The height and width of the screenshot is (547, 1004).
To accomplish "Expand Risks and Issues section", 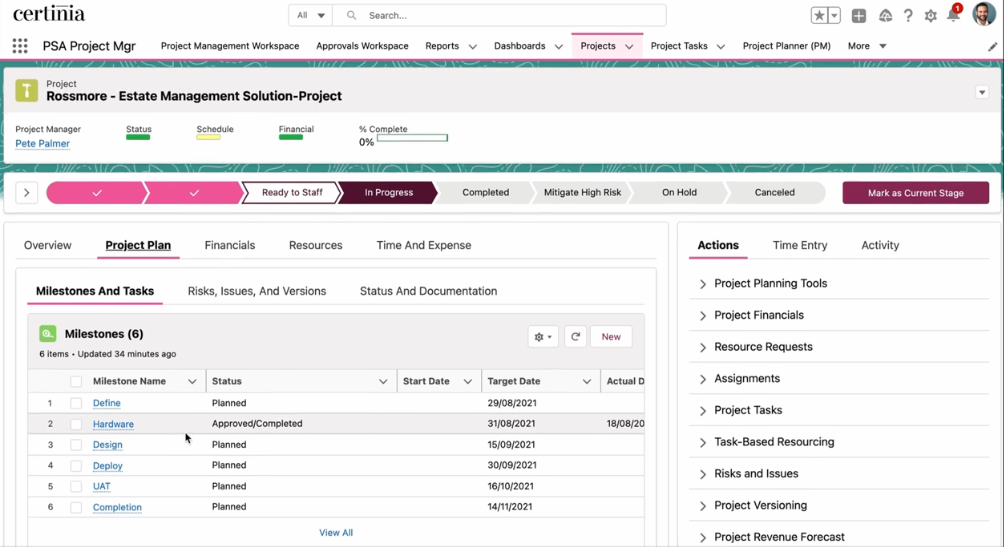I will [x=702, y=474].
